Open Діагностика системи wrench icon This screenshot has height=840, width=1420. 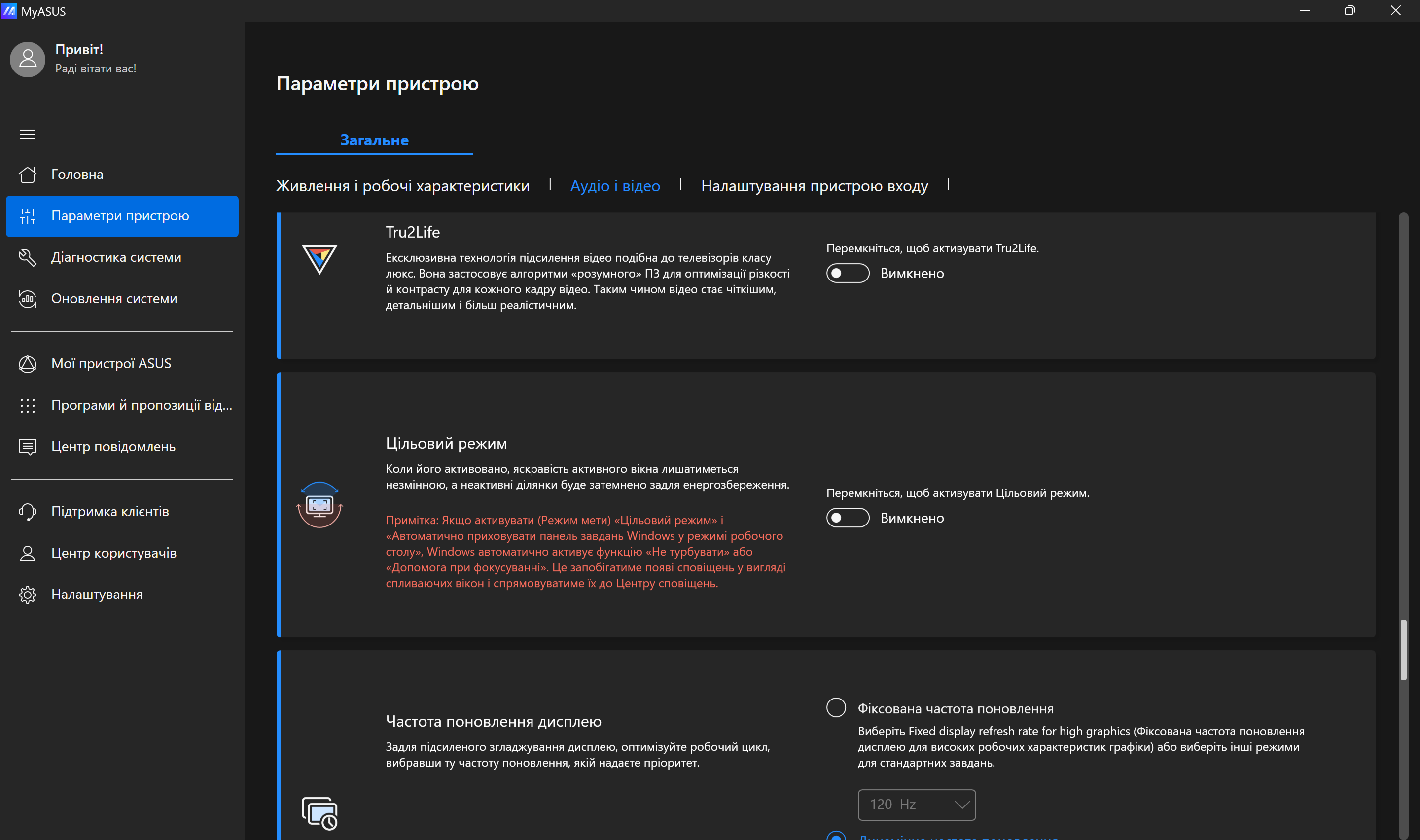point(27,257)
